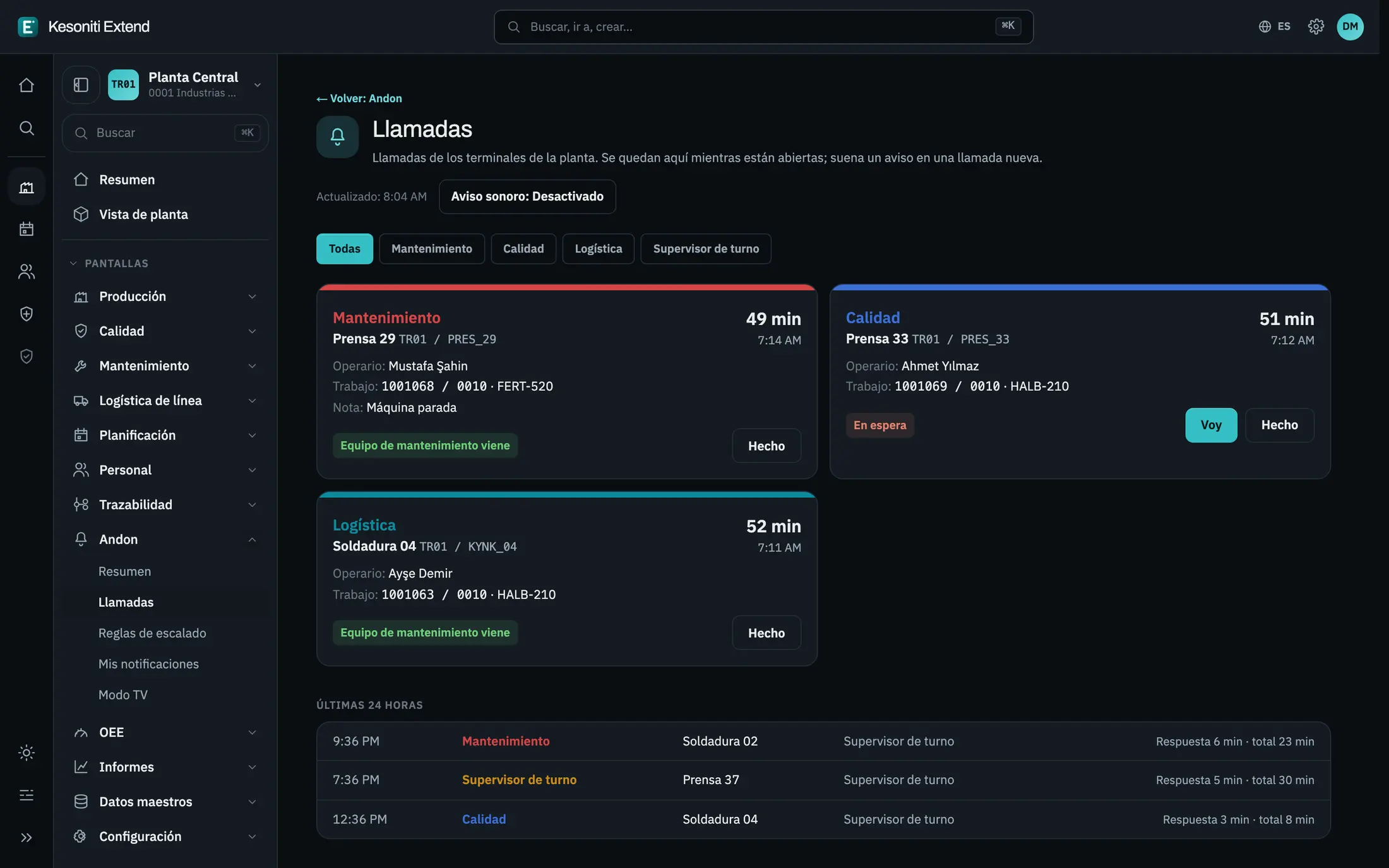The width and height of the screenshot is (1389, 868).
Task: Expand the Calidad sidebar section
Action: 165,331
